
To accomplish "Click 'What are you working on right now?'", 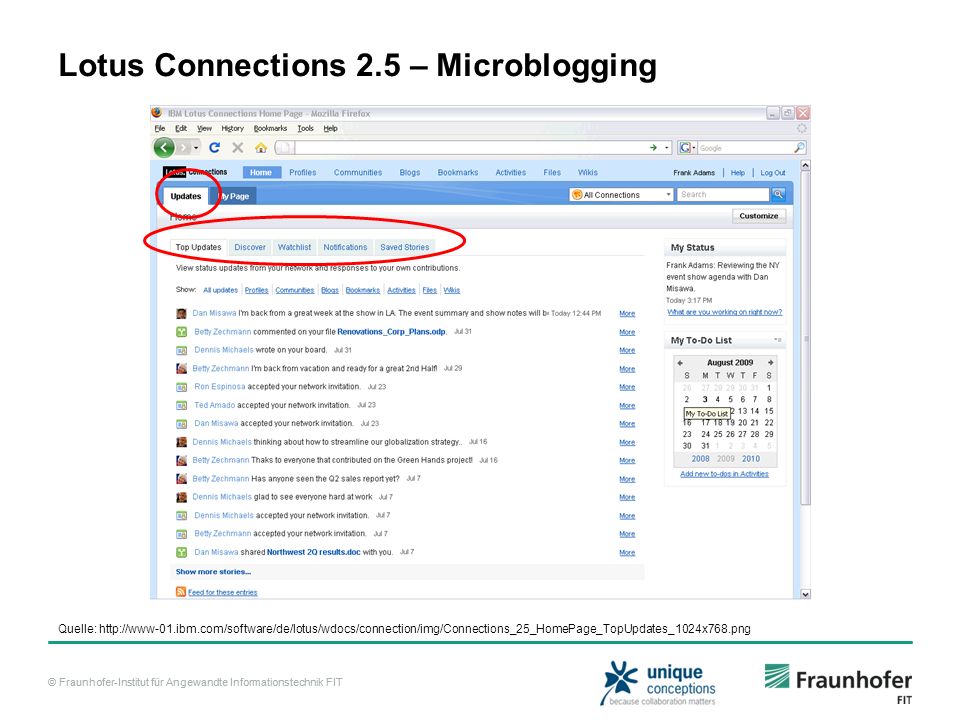I will pyautogui.click(x=724, y=312).
